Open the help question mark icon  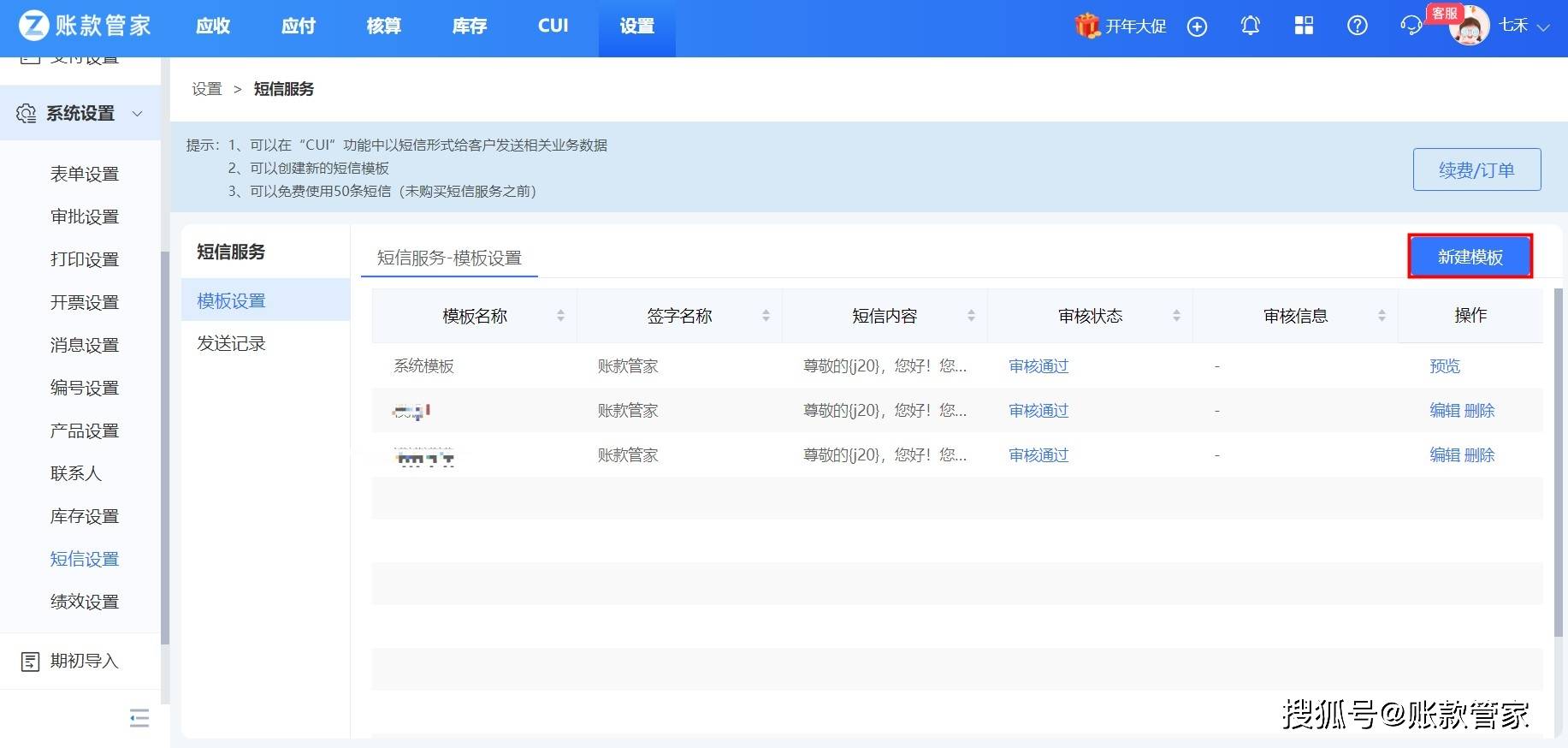coord(1358,26)
